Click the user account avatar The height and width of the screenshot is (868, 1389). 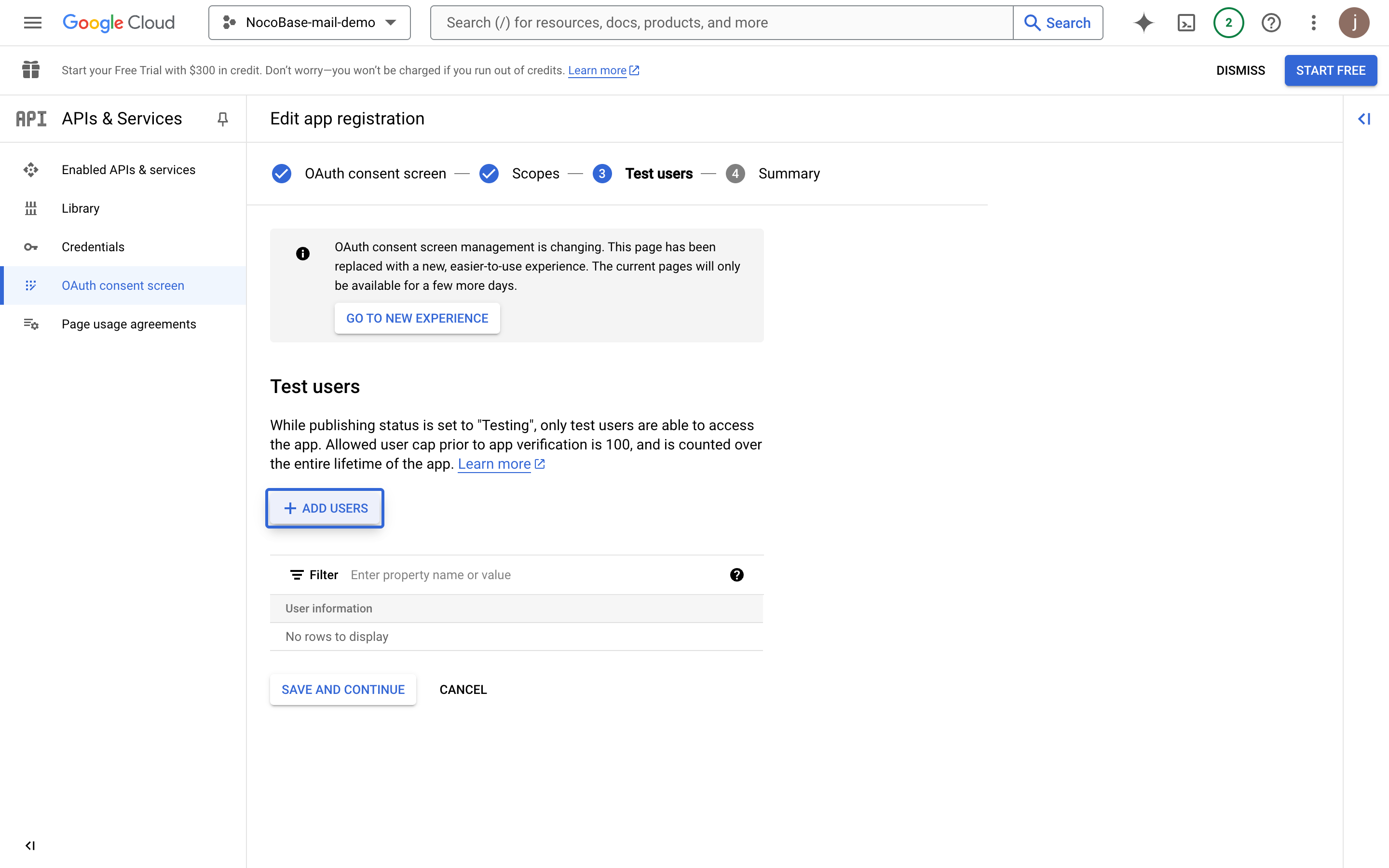pyautogui.click(x=1354, y=22)
